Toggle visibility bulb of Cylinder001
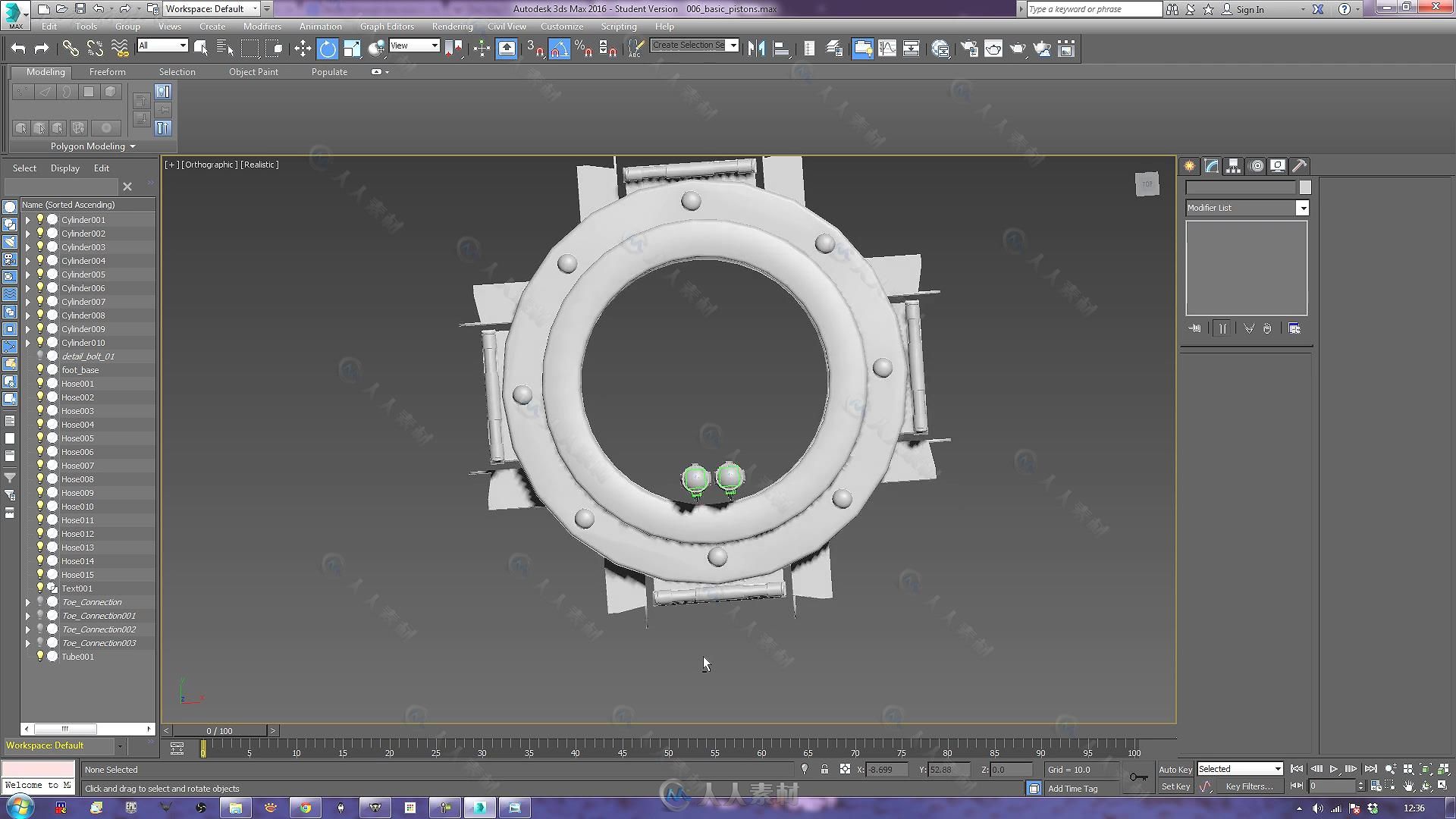The image size is (1456, 819). [x=40, y=219]
